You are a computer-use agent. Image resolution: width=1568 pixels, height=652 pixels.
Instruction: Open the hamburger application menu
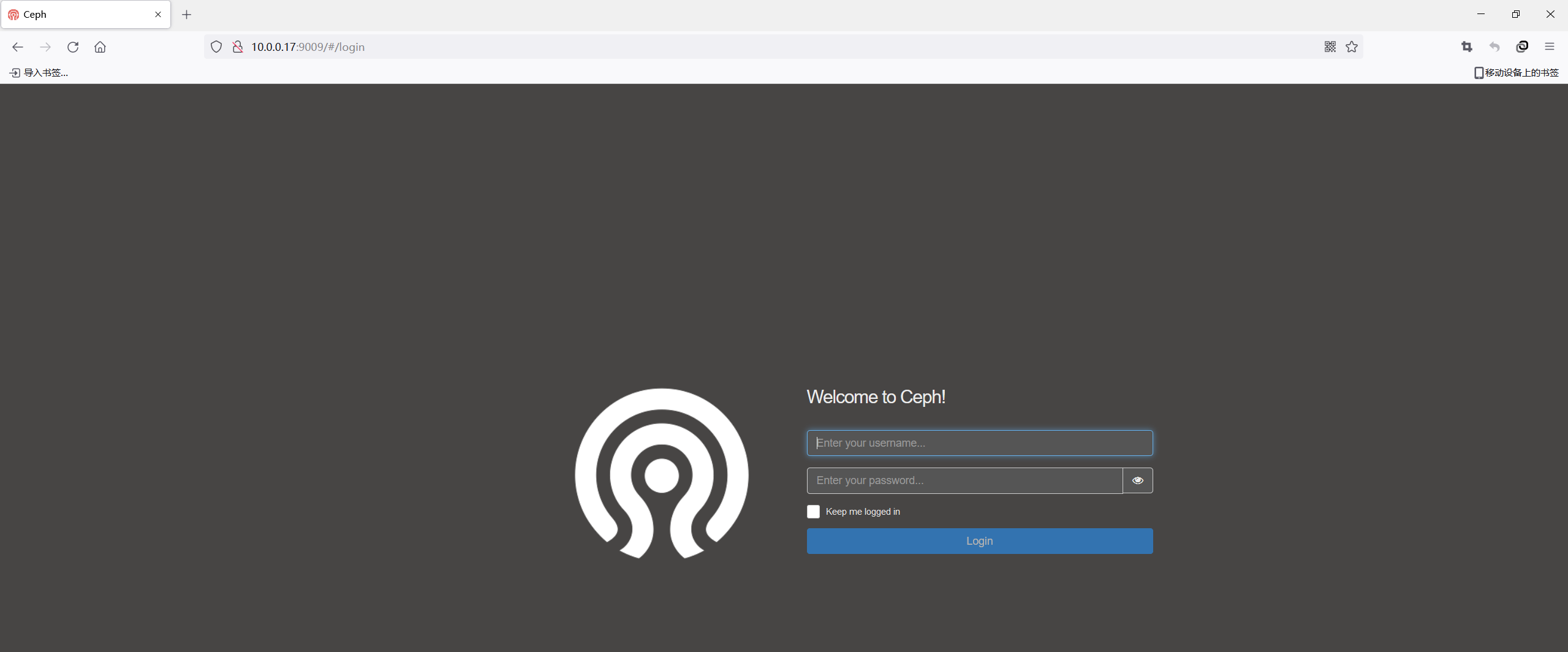tap(1550, 47)
